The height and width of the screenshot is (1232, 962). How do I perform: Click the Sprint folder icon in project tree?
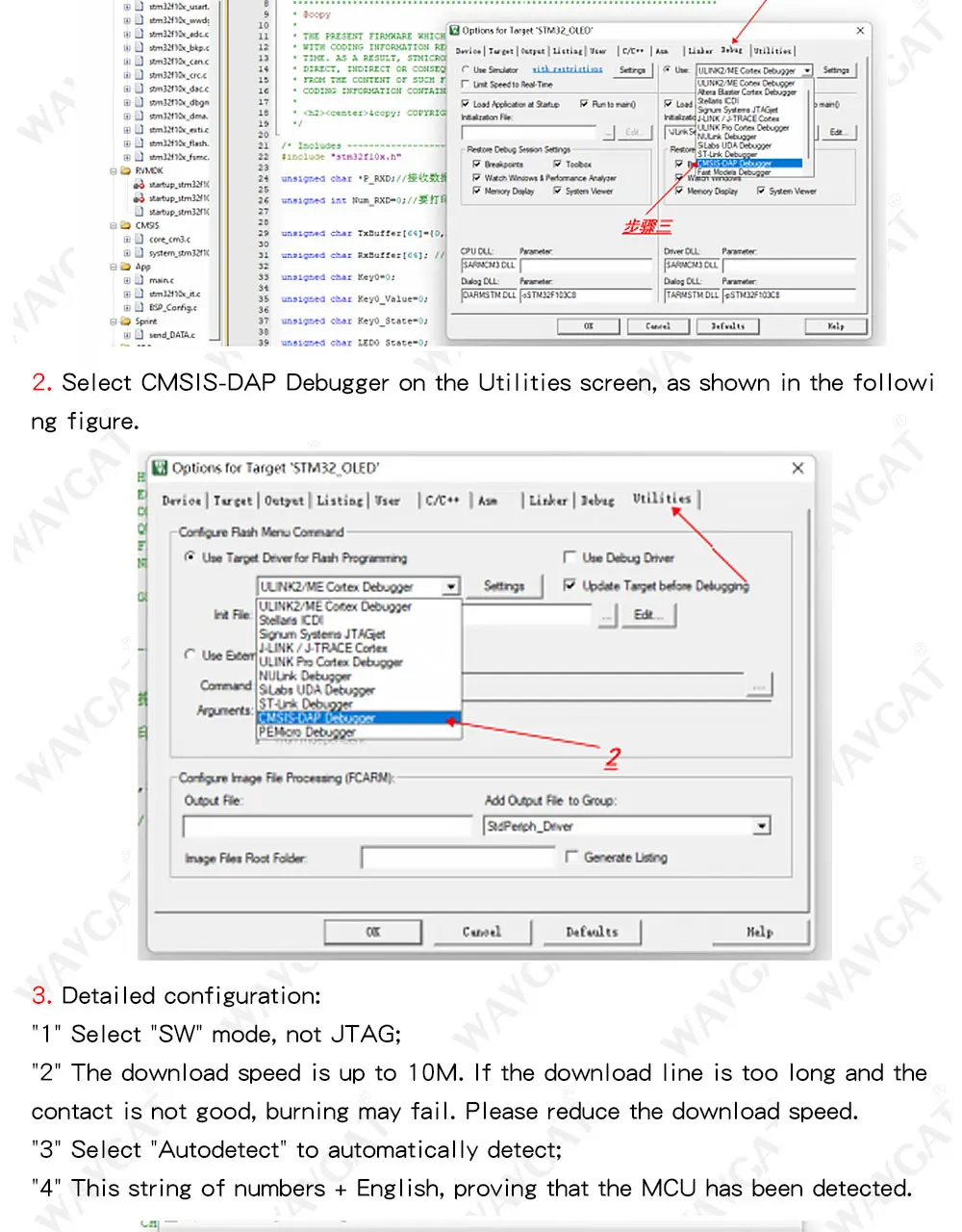125,321
